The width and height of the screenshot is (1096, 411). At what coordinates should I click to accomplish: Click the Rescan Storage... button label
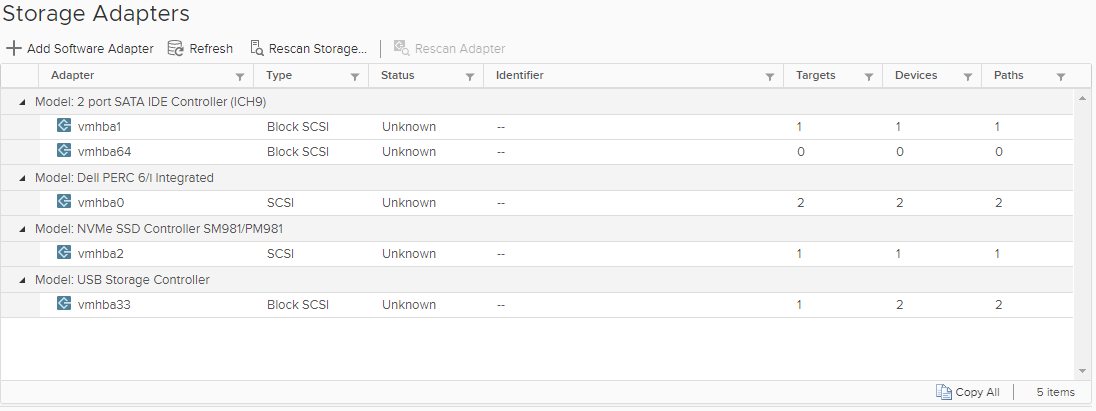click(x=318, y=48)
